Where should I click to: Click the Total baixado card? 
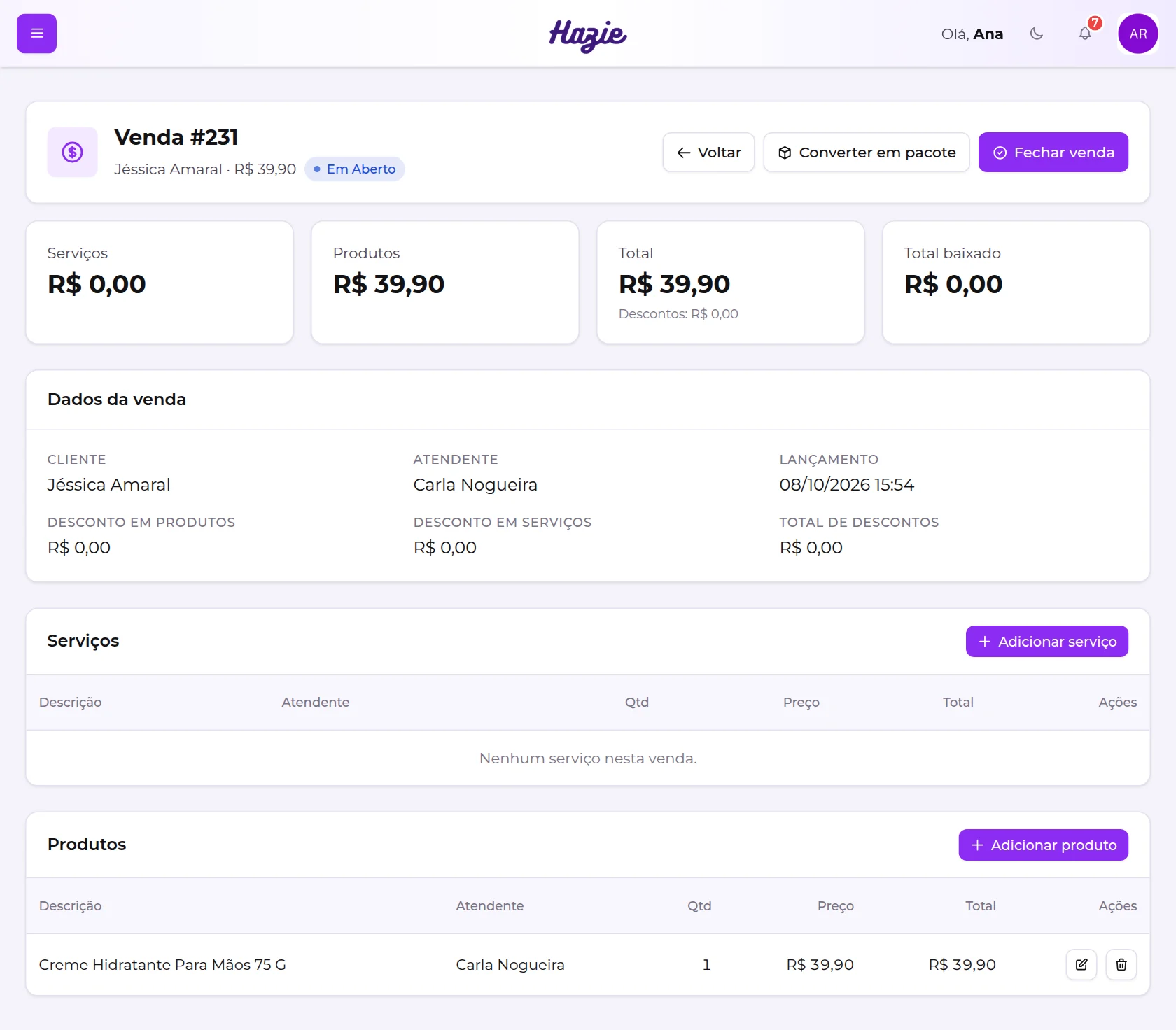1016,283
